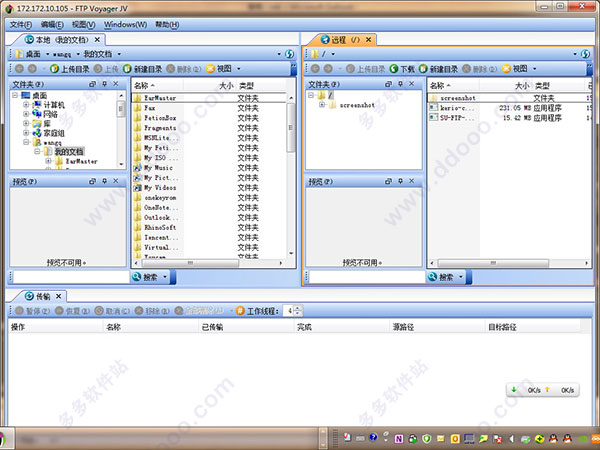Viewport: 600px width, 450px height.
Task: Increase 工作线程 thread count with up arrow
Action: (298, 308)
